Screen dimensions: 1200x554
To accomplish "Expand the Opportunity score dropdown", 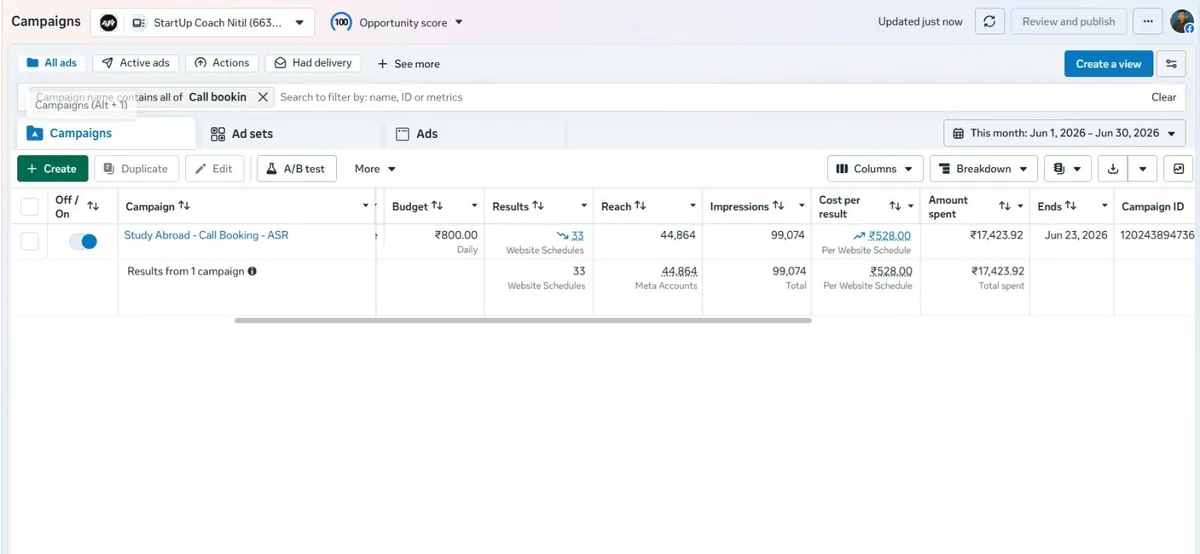I will [459, 22].
